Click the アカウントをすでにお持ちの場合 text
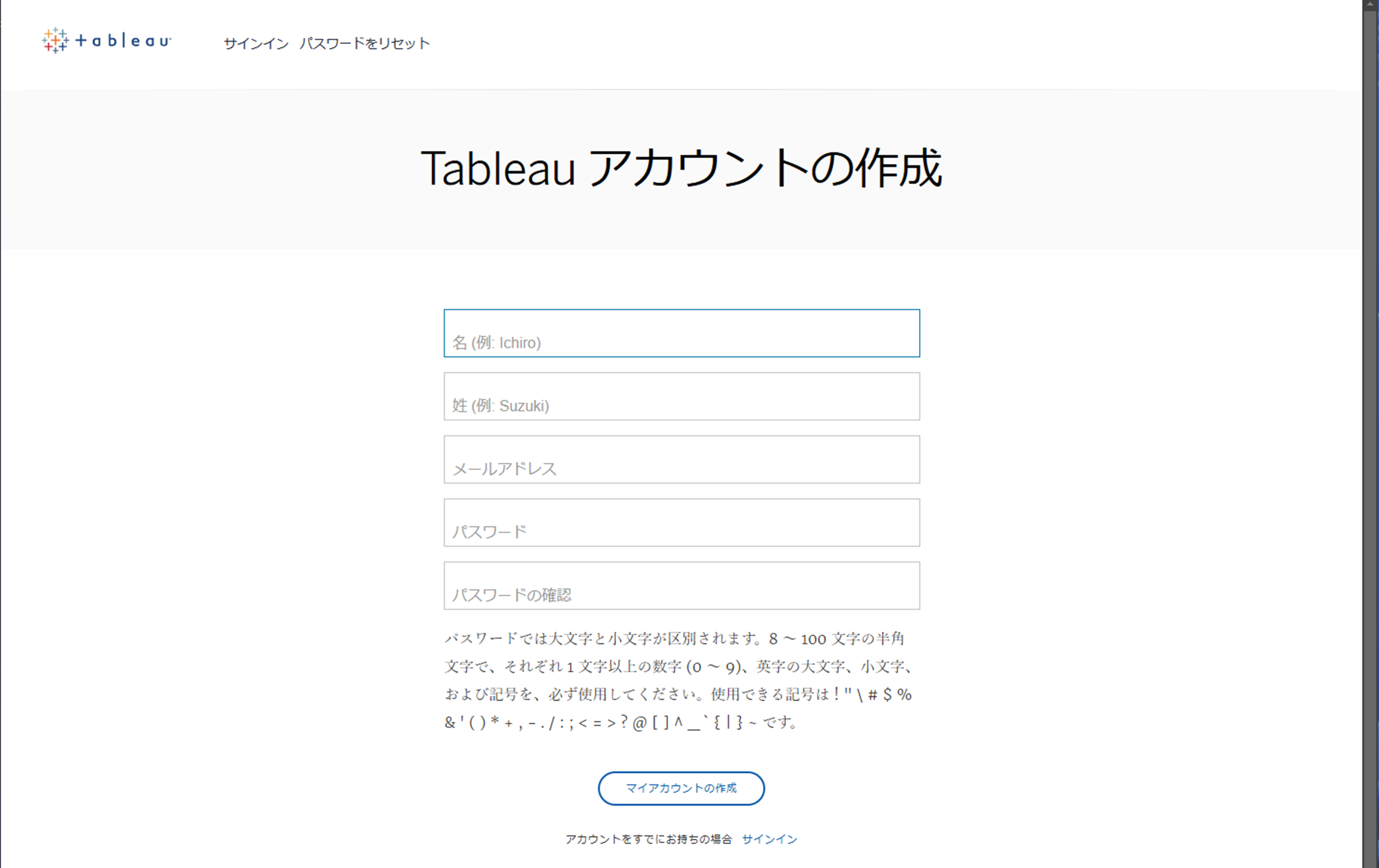 tap(648, 839)
